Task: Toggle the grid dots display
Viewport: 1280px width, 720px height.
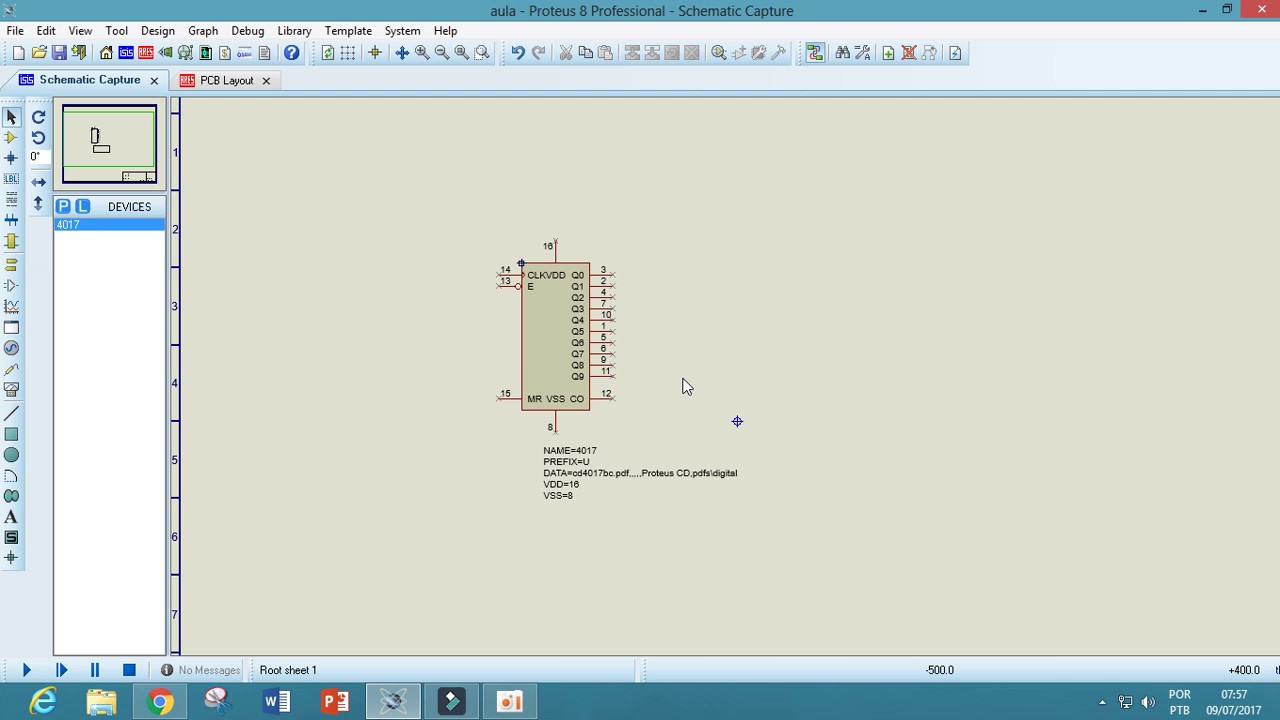Action: 348,53
